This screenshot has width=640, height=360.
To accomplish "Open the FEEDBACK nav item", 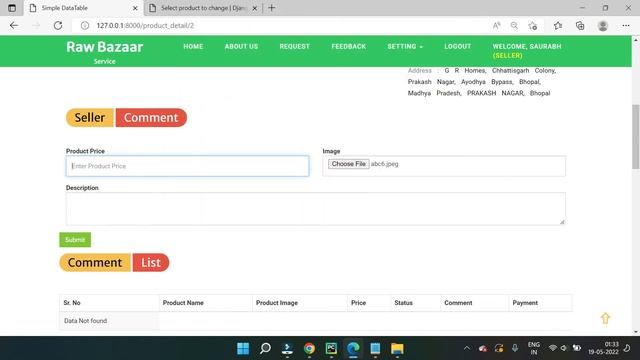I will pyautogui.click(x=349, y=47).
